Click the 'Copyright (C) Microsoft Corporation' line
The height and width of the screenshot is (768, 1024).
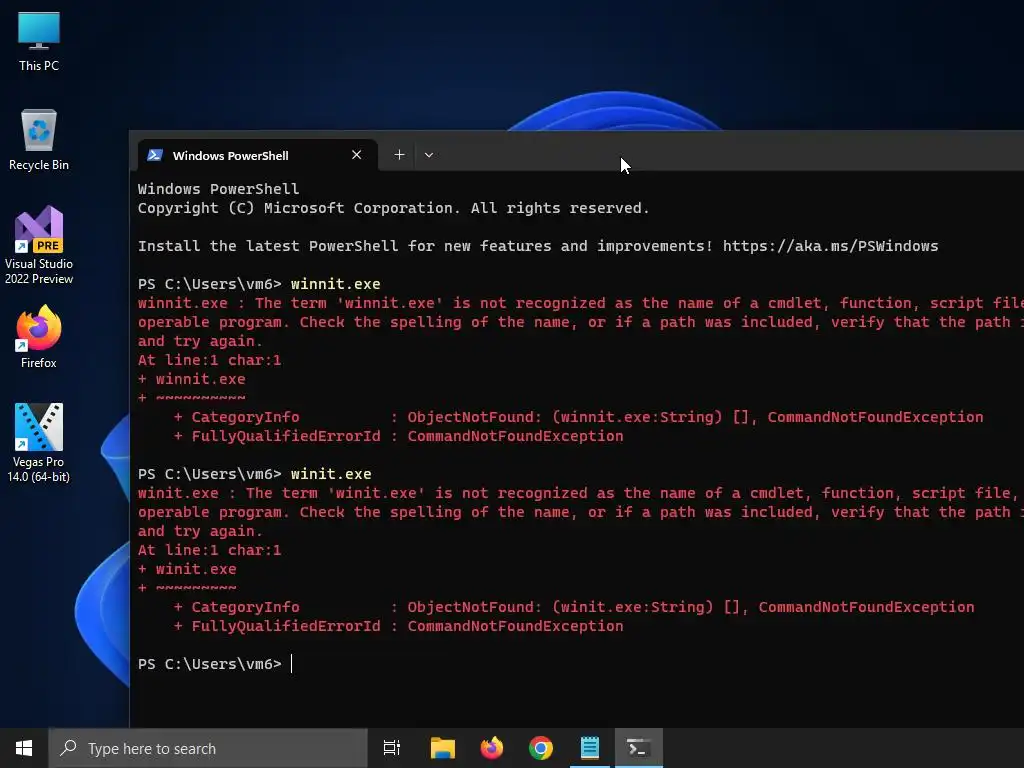(x=393, y=208)
